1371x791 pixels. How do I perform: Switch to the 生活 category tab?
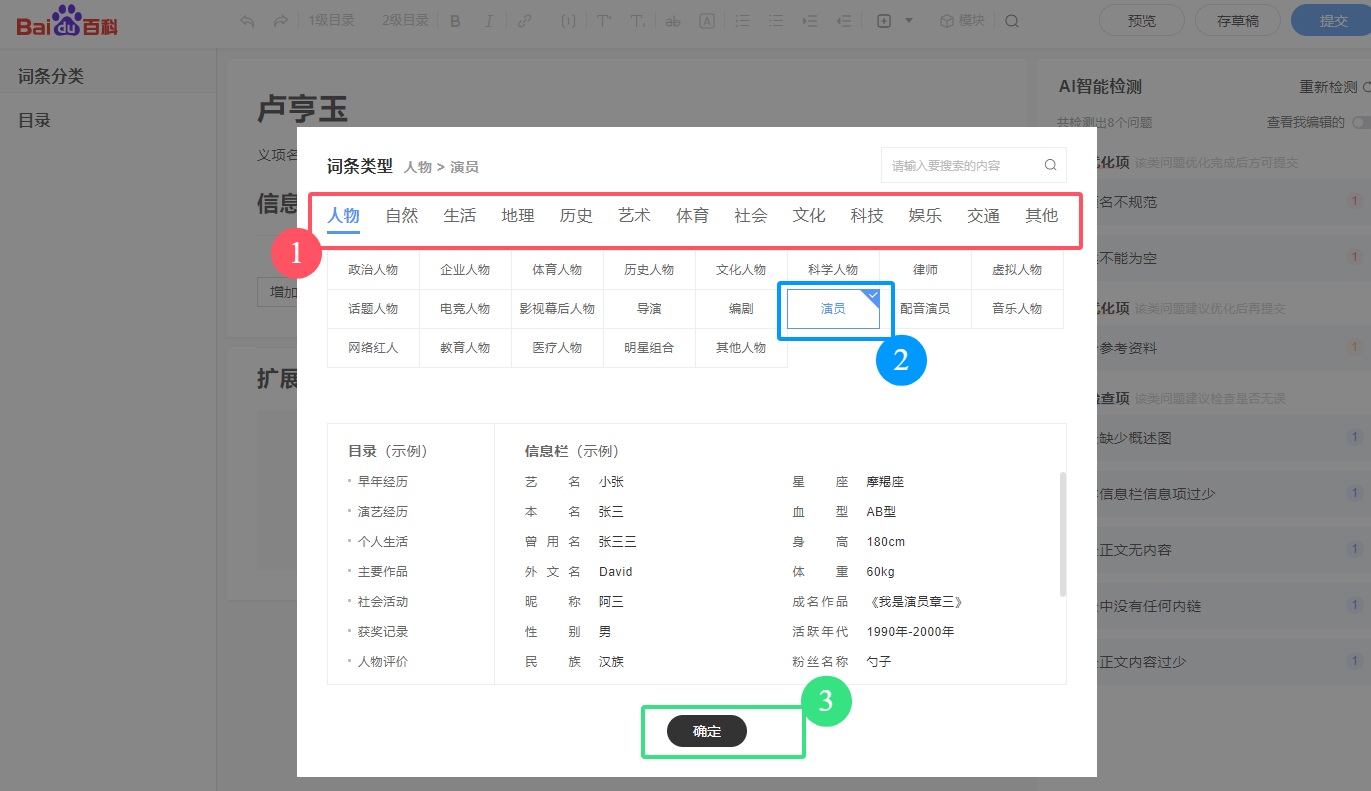coord(460,216)
